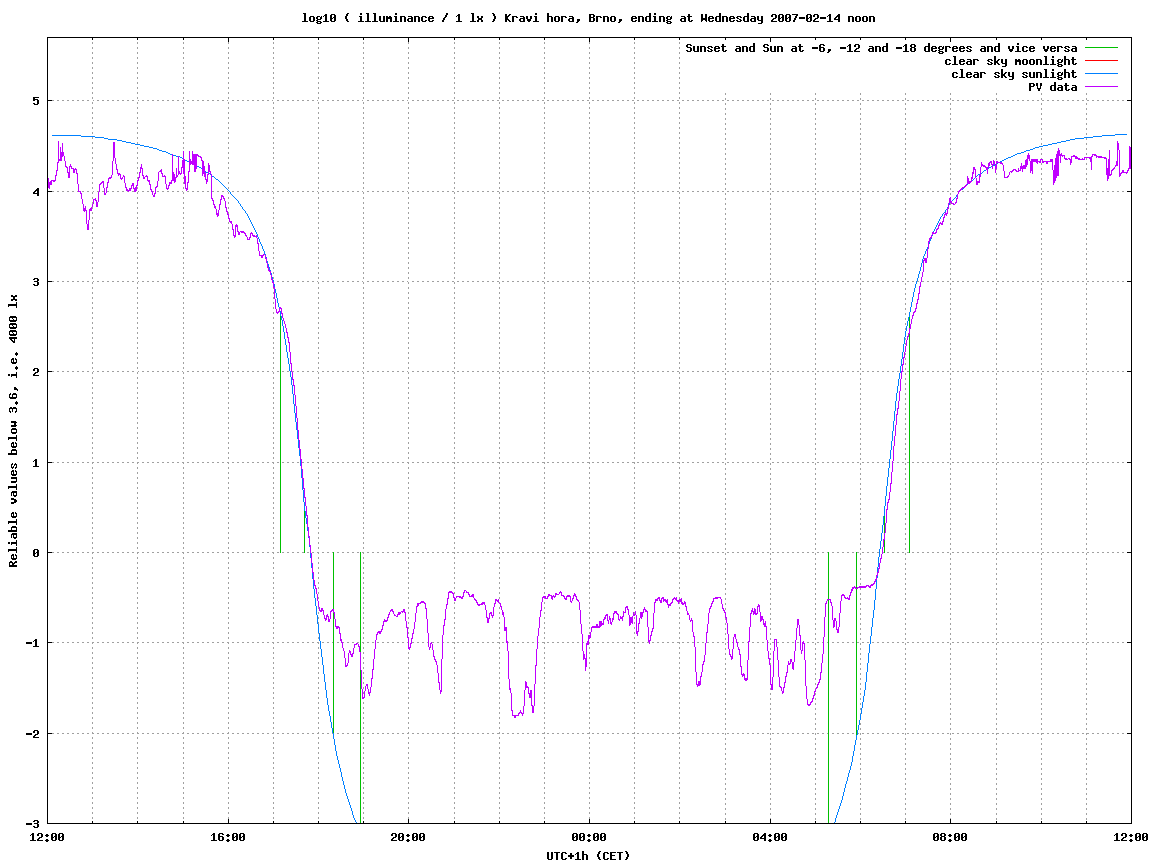Click the x-axis label '20:00'
The width and height of the screenshot is (1151, 863).
[x=408, y=837]
